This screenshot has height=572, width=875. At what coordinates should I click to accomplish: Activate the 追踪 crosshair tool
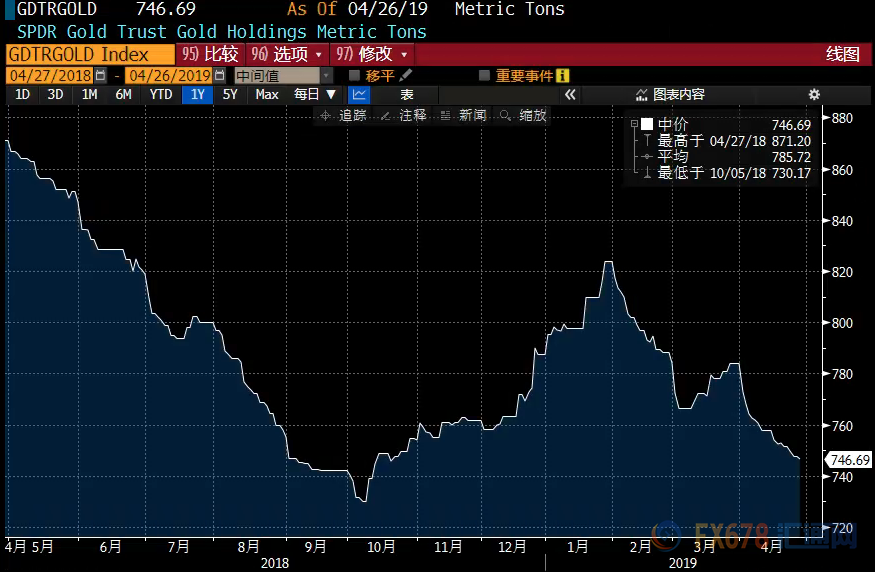pos(343,115)
